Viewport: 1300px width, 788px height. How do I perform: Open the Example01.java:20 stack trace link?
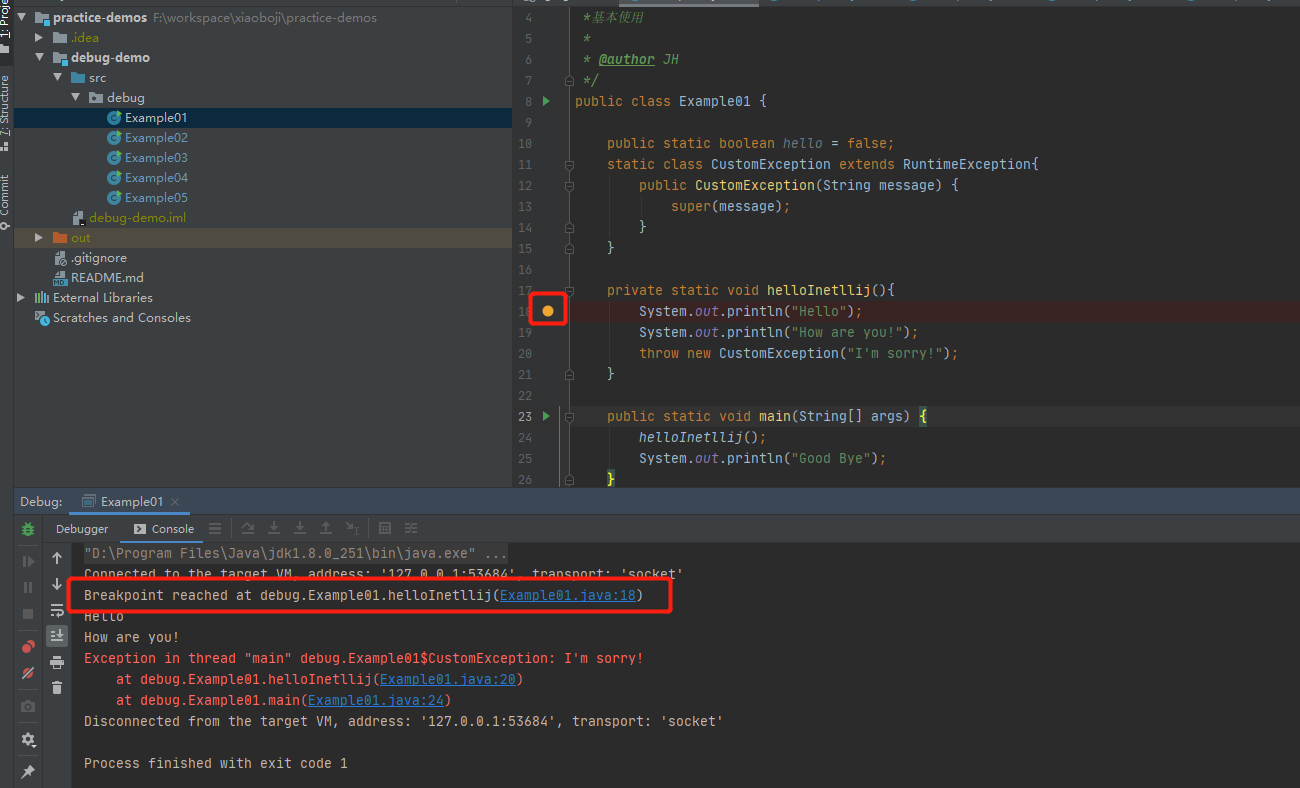(x=447, y=678)
